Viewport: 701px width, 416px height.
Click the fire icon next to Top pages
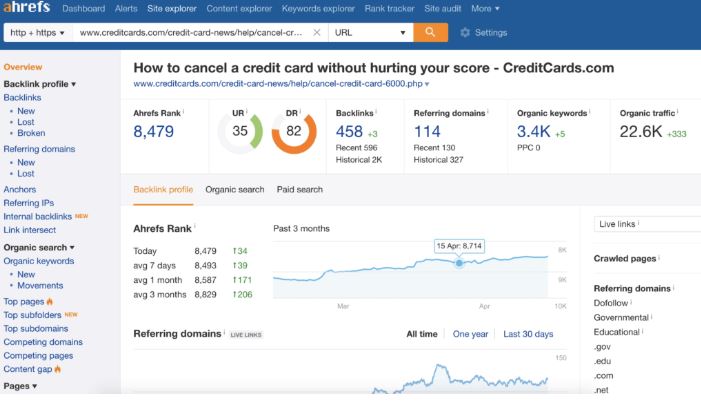click(x=50, y=302)
